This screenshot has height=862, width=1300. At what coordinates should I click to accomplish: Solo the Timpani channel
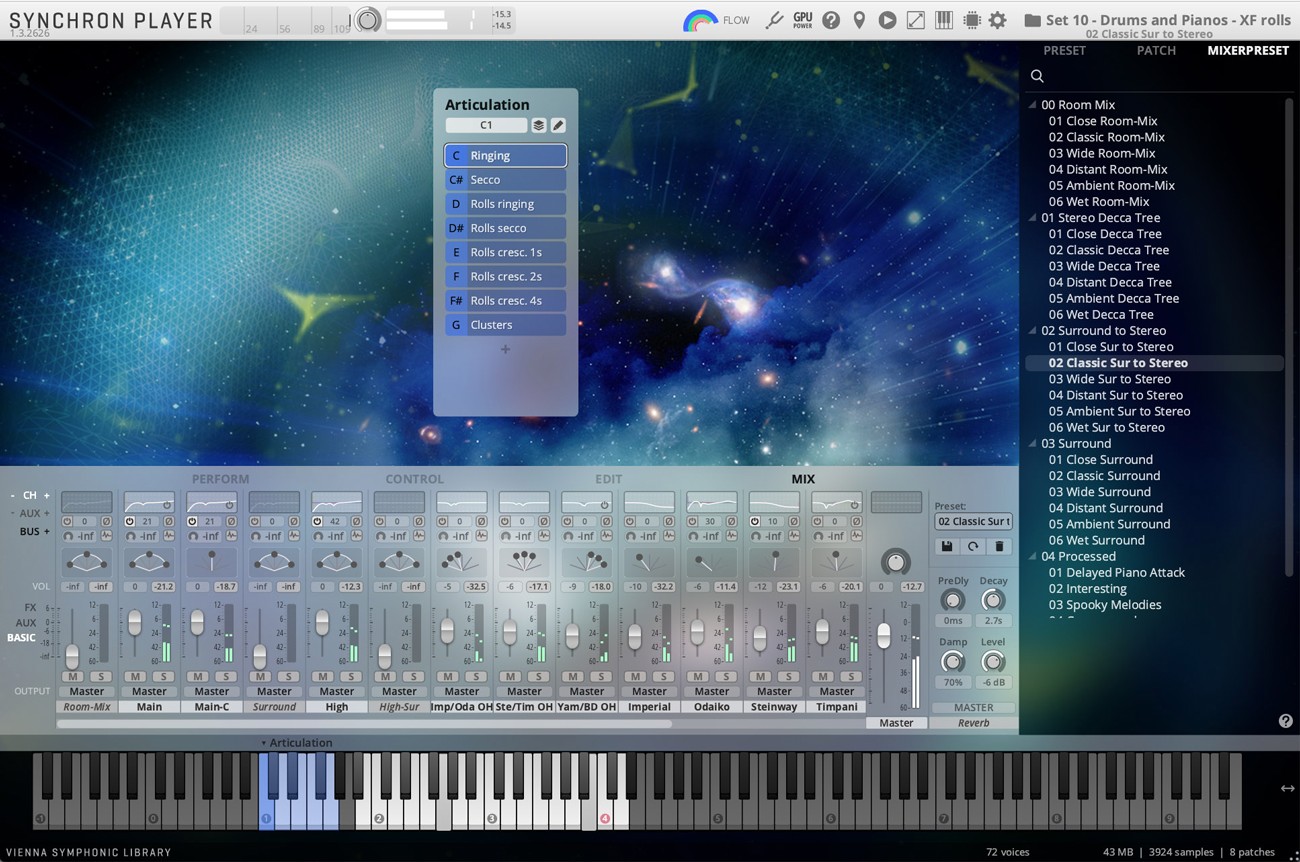click(850, 677)
